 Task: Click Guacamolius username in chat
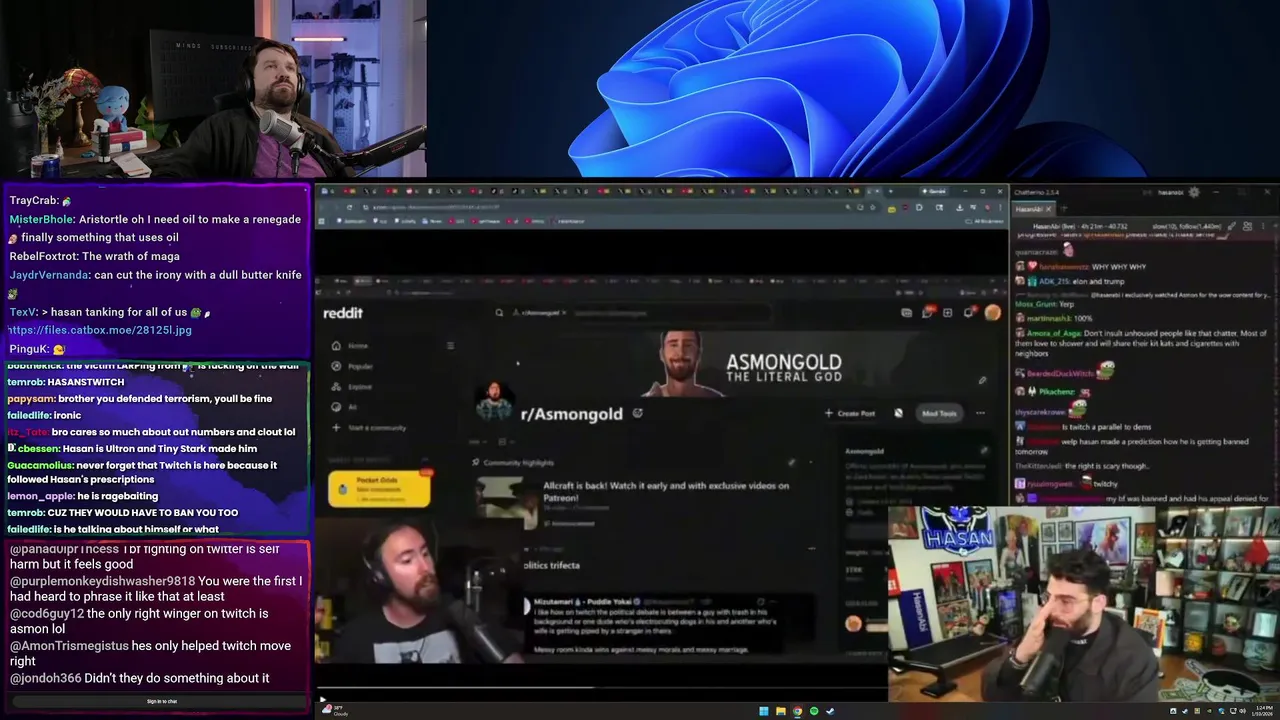[40, 465]
